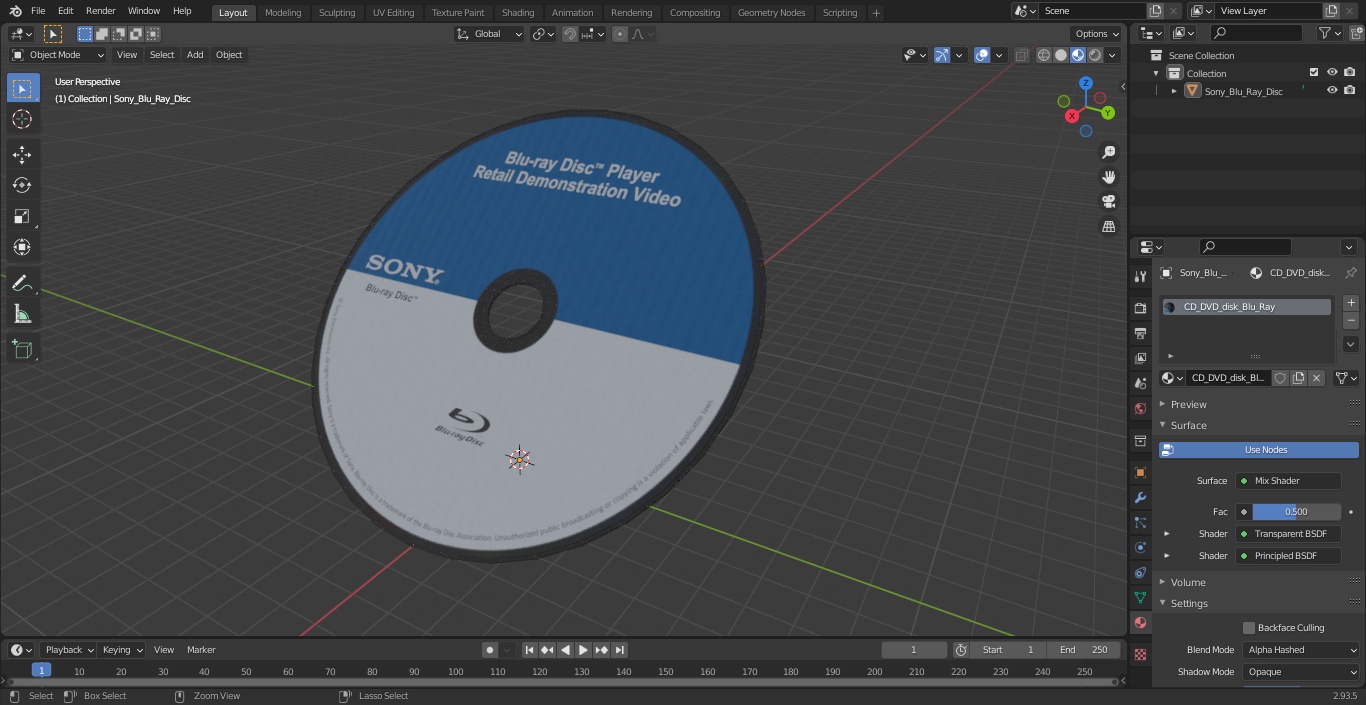Toggle render visibility of Sony_Blu_Ray_Disc
This screenshot has height=705, width=1366.
coord(1350,90)
